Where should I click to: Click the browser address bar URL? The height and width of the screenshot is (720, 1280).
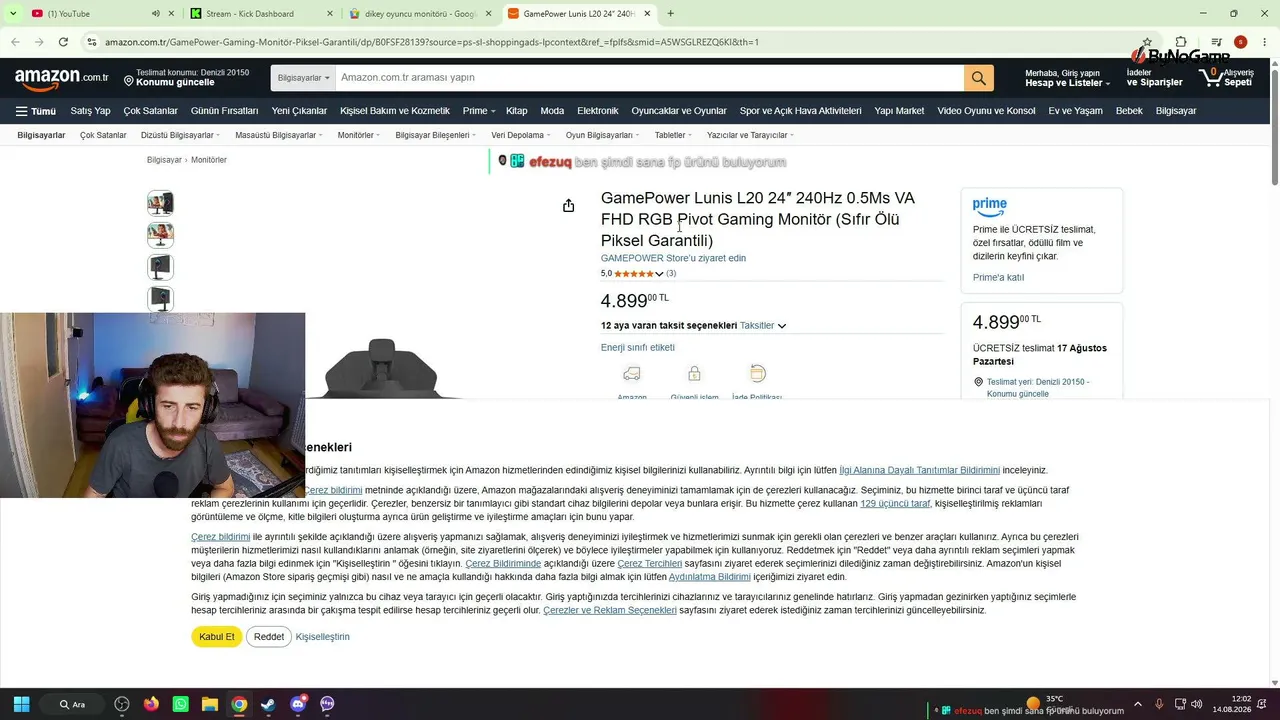(432, 42)
